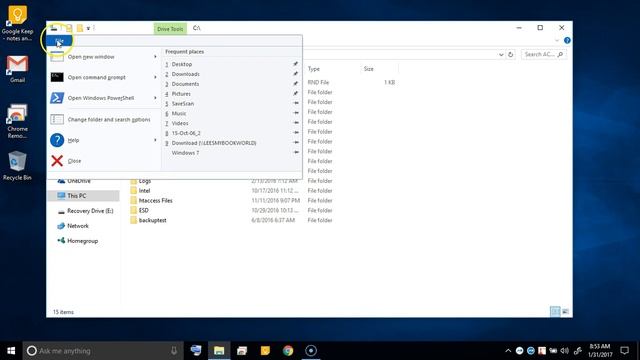Expand Open command prompt submenu arrow
The width and height of the screenshot is (640, 360).
pos(155,77)
